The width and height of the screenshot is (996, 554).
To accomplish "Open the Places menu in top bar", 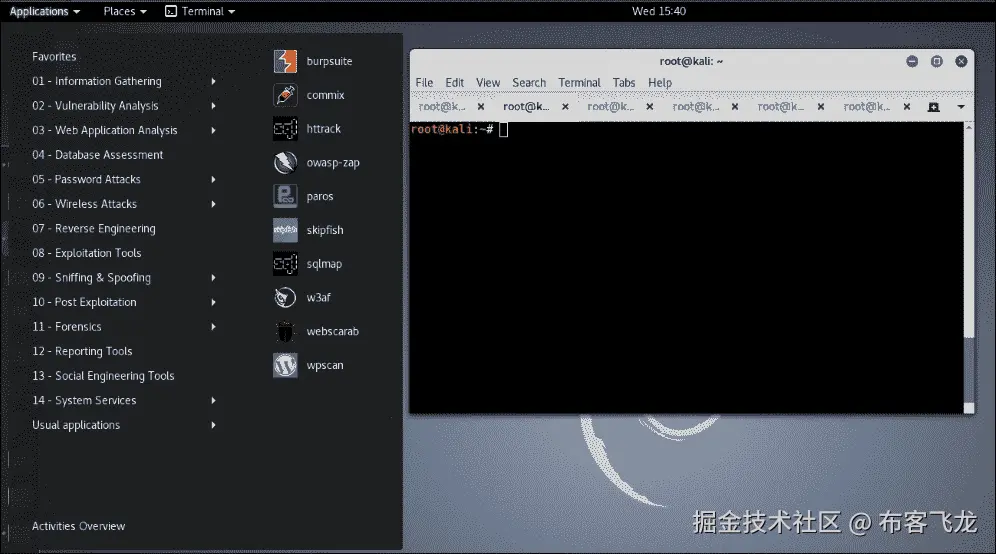I will coord(124,11).
